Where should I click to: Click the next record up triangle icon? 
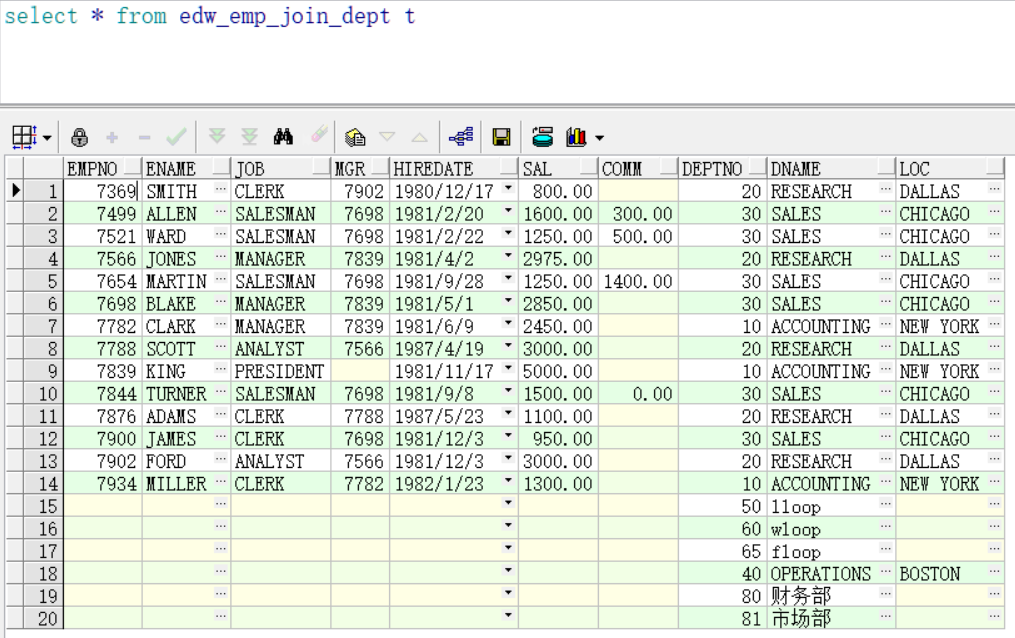pos(419,137)
